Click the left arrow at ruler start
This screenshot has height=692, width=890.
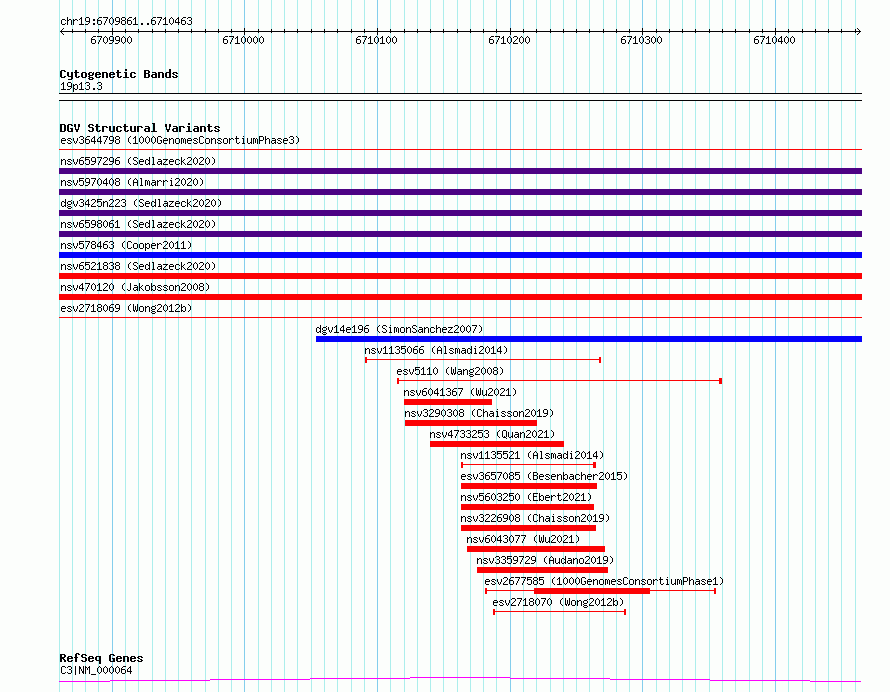point(62,31)
